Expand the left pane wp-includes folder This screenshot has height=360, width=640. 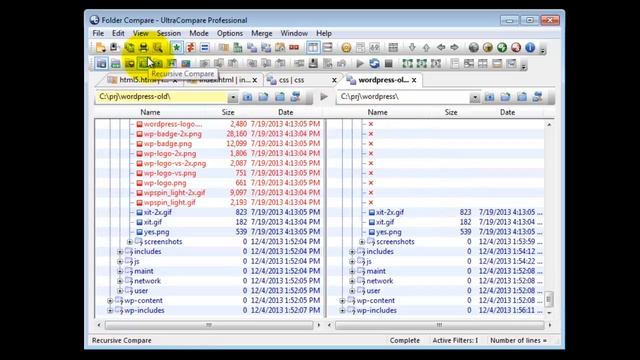(x=110, y=311)
